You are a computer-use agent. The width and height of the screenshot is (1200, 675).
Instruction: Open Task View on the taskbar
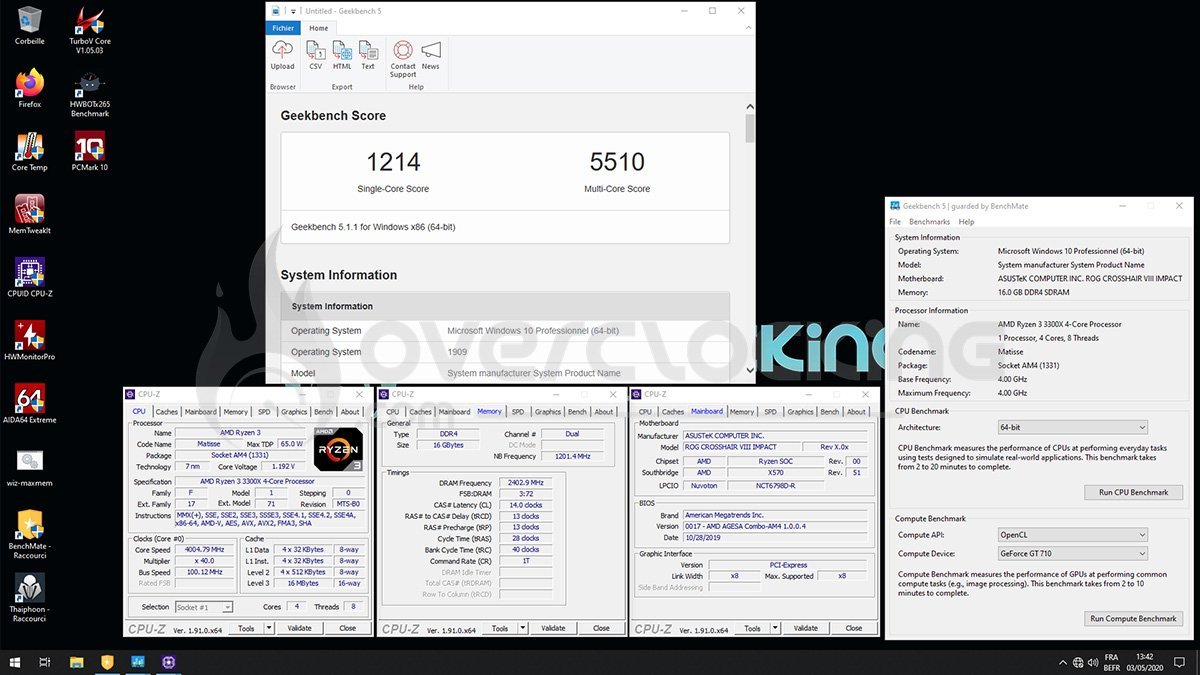click(45, 662)
